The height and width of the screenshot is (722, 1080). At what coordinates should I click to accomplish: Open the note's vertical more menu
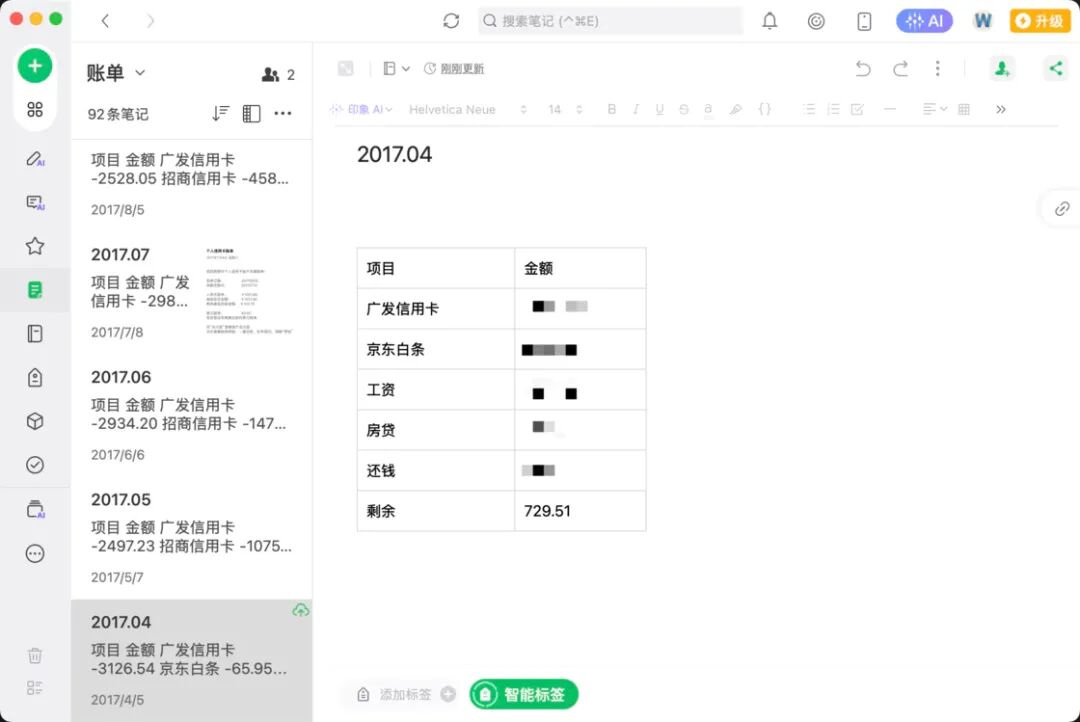point(937,68)
